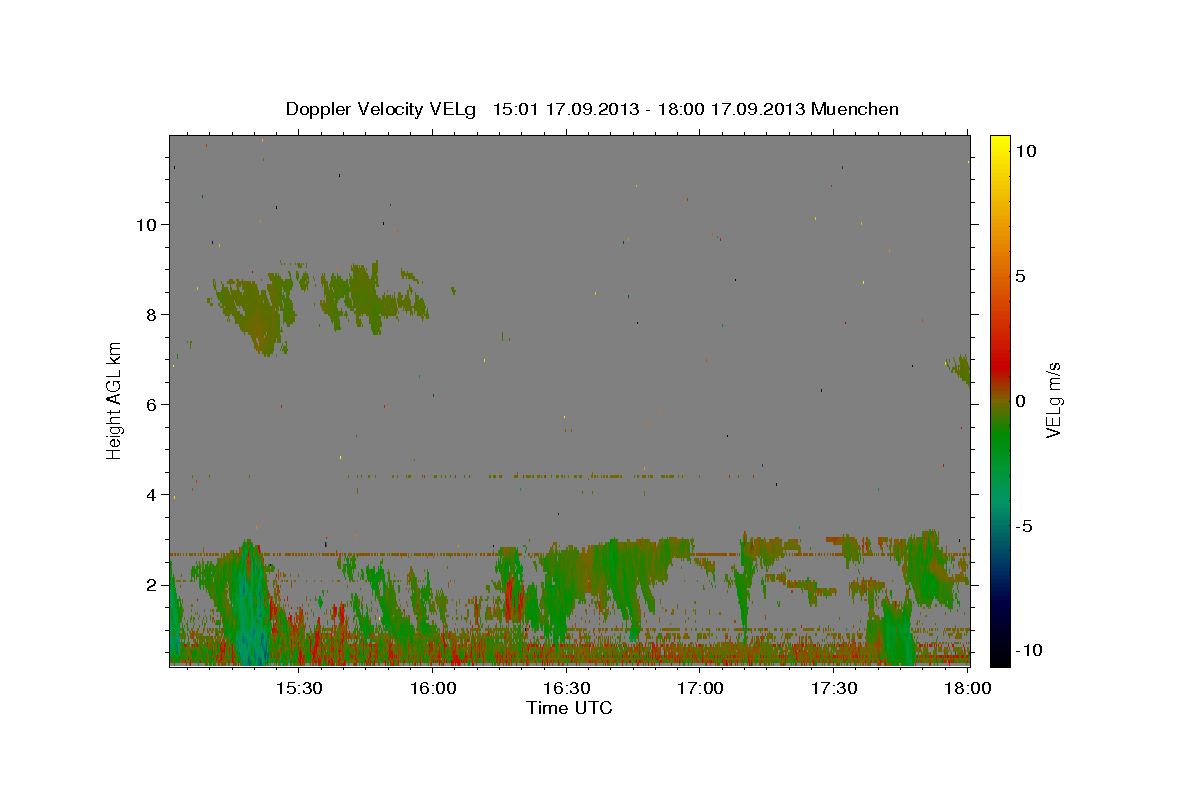Click colorbar tick label 0
This screenshot has width=1200, height=800.
point(1020,401)
